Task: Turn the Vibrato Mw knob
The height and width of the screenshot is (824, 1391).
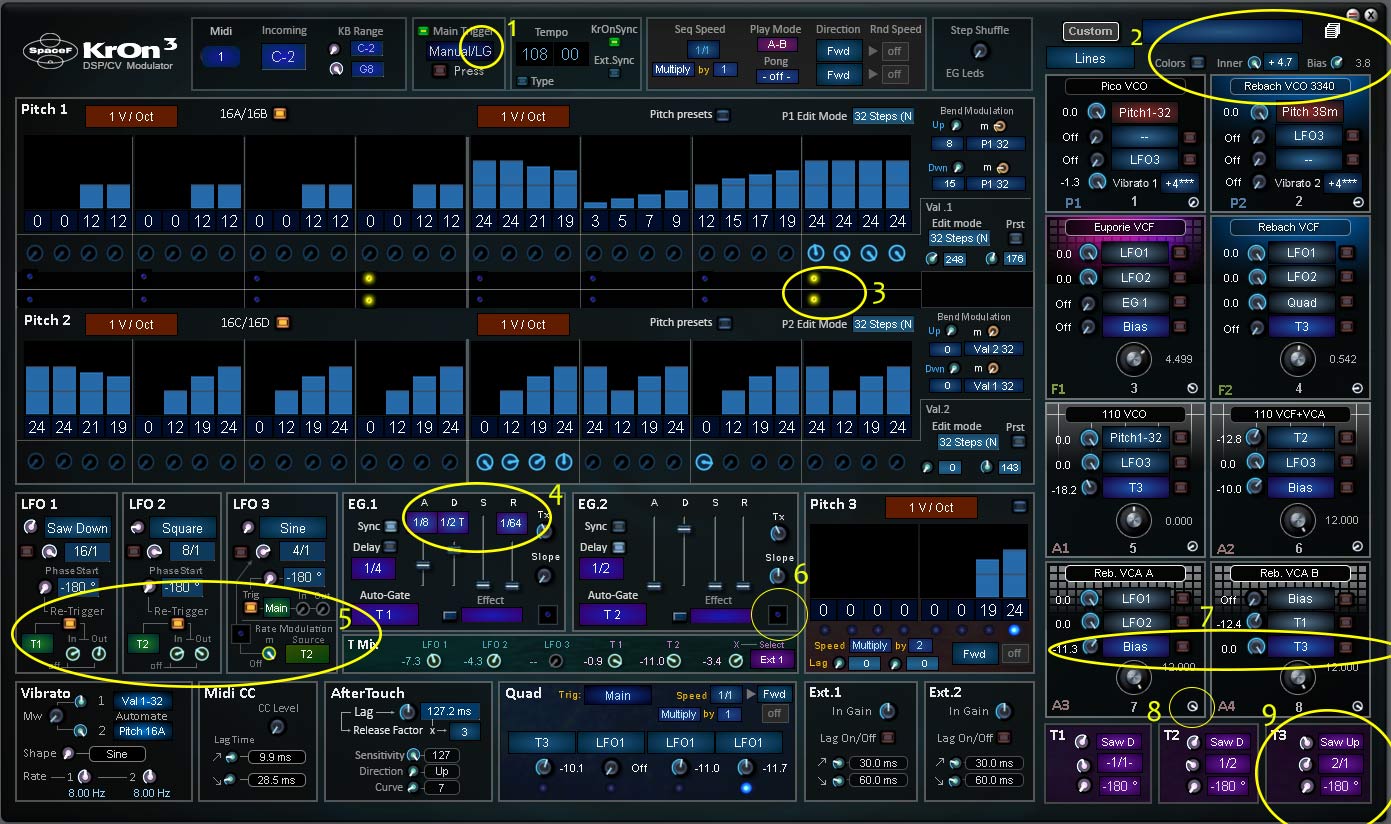Action: coord(56,716)
